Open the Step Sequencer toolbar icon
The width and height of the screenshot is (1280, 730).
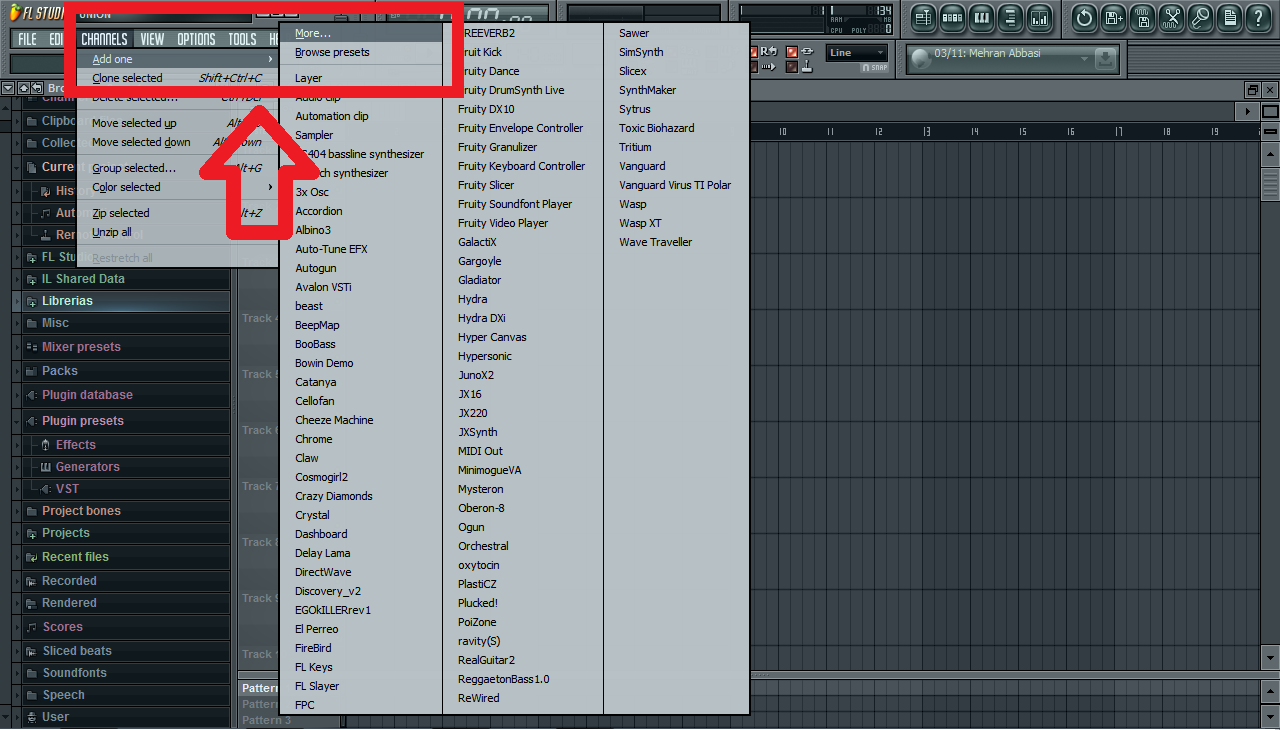(952, 17)
